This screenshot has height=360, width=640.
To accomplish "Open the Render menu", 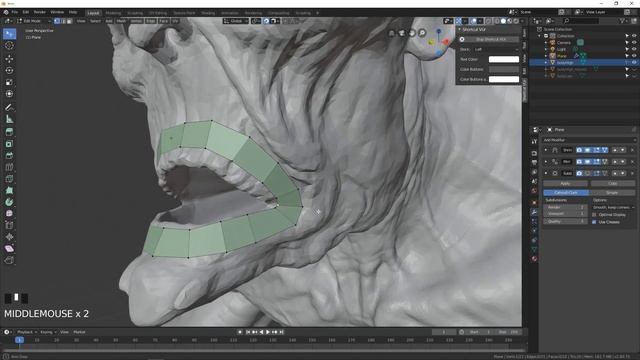I will coord(40,12).
